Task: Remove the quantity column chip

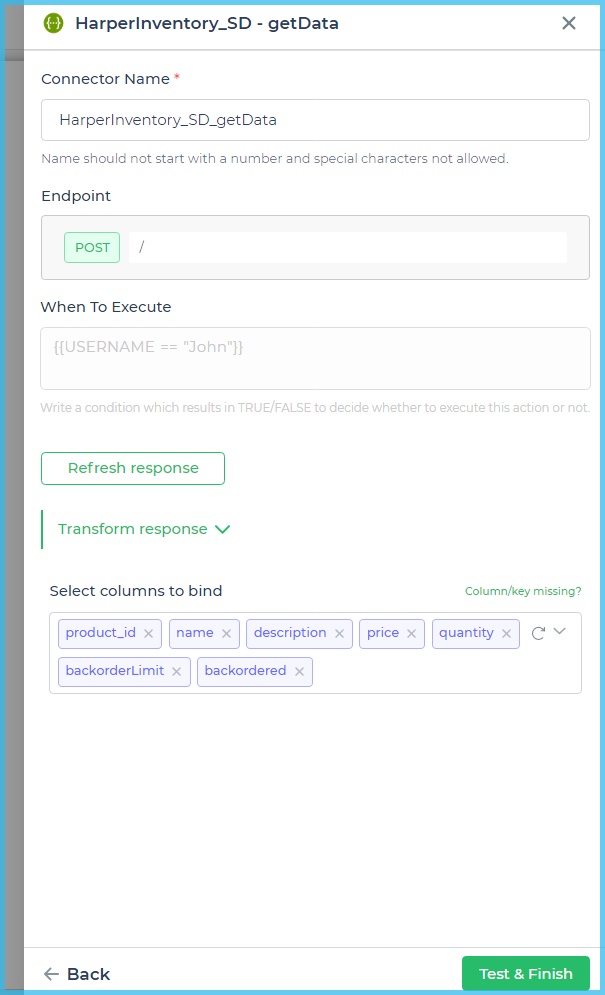Action: click(x=505, y=633)
